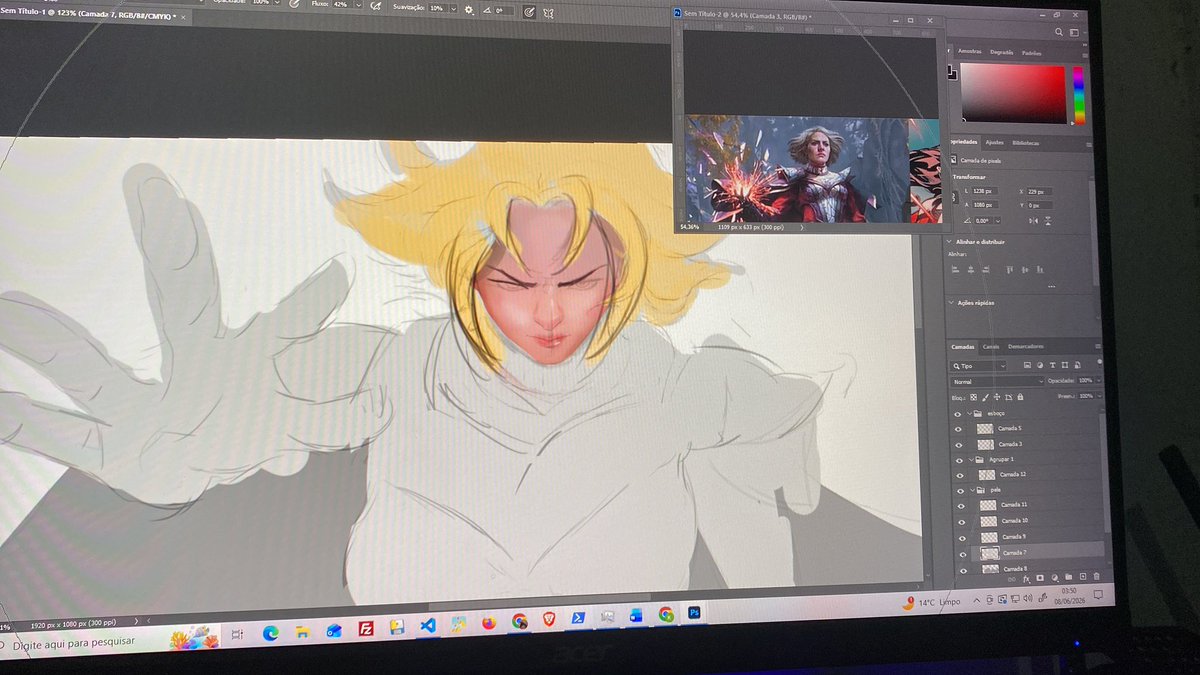Click the smart object filter icon
This screenshot has width=1200, height=675.
pyautogui.click(x=1077, y=365)
